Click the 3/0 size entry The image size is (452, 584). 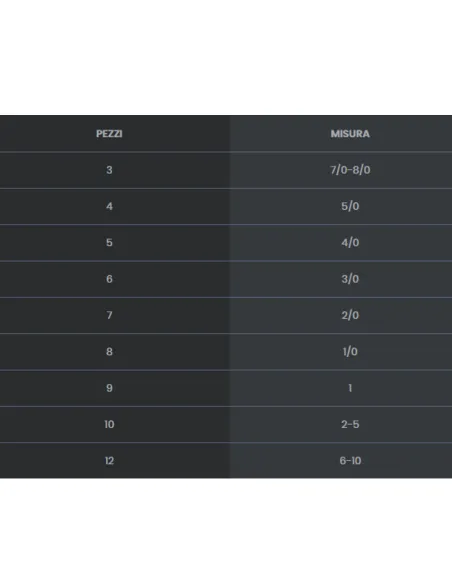click(350, 279)
